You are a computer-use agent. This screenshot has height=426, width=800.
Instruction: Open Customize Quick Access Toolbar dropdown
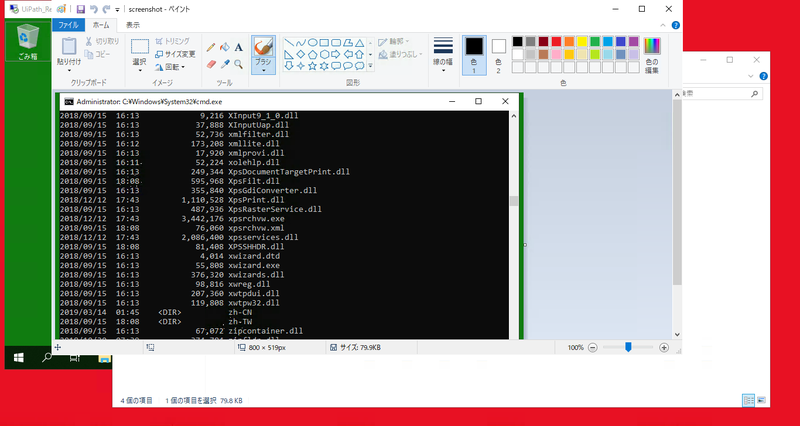click(x=117, y=10)
